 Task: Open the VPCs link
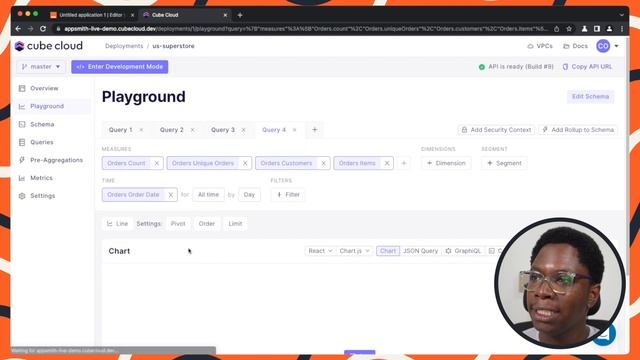(540, 46)
